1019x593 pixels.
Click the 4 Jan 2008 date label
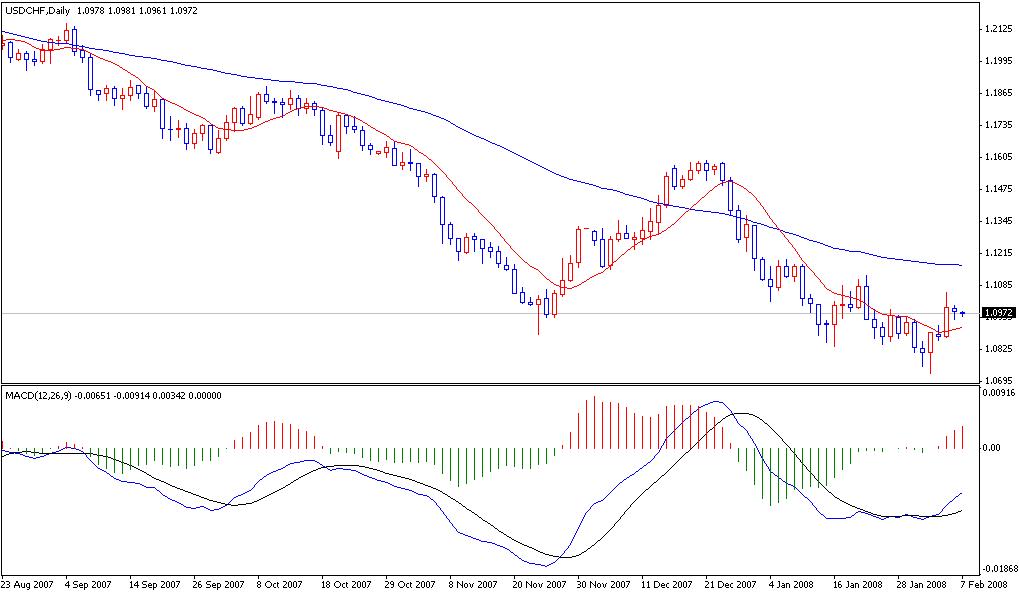point(792,585)
